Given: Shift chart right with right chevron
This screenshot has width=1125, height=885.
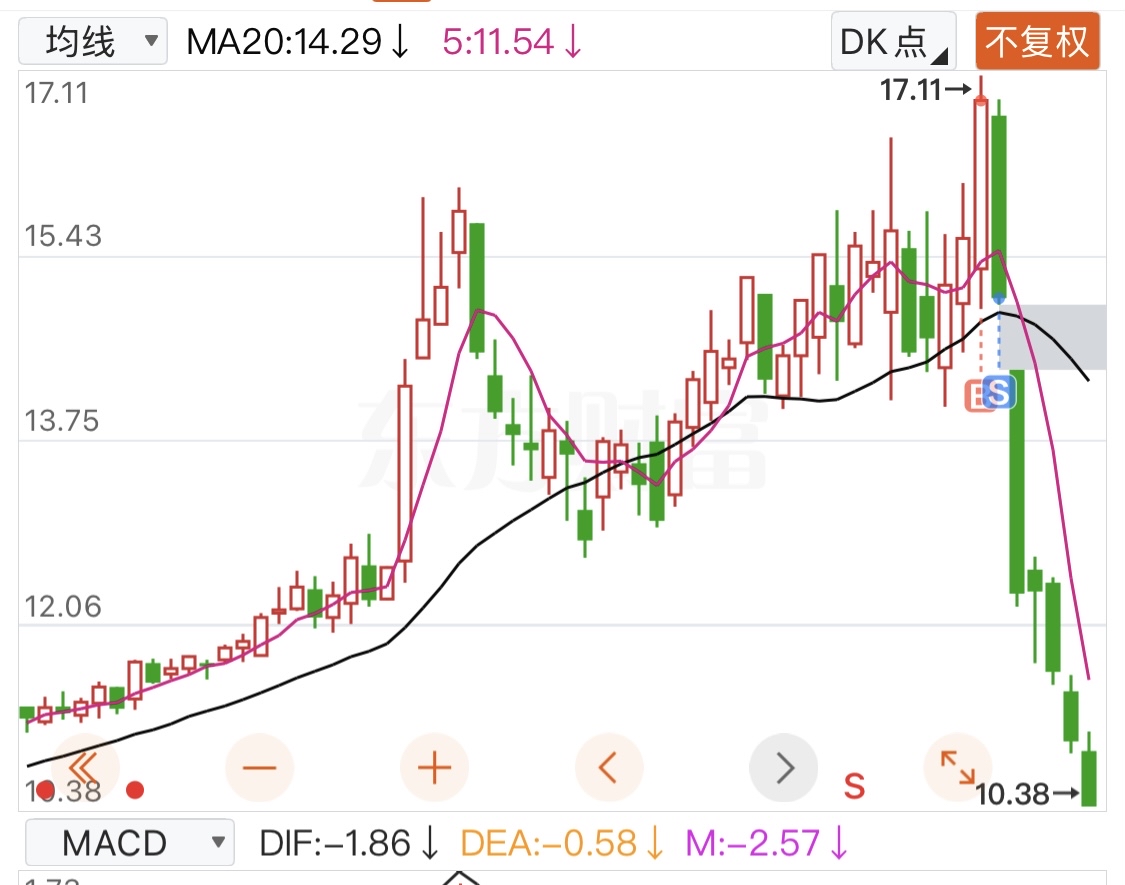Looking at the screenshot, I should point(783,767).
